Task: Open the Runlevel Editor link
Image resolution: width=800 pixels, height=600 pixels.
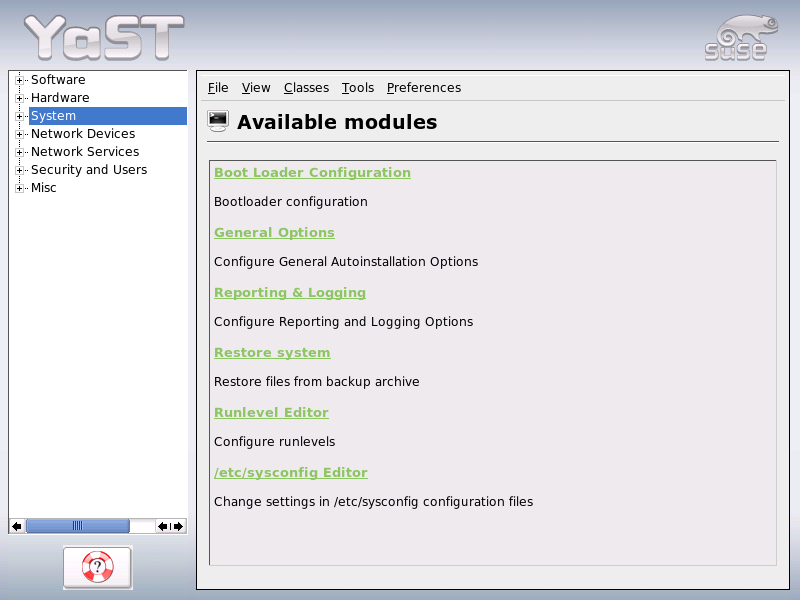Action: (x=271, y=412)
